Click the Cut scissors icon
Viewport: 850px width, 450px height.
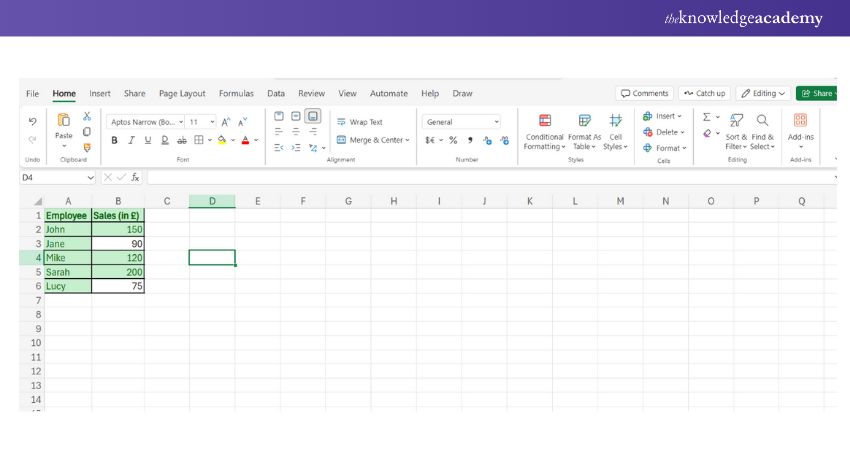[x=87, y=116]
